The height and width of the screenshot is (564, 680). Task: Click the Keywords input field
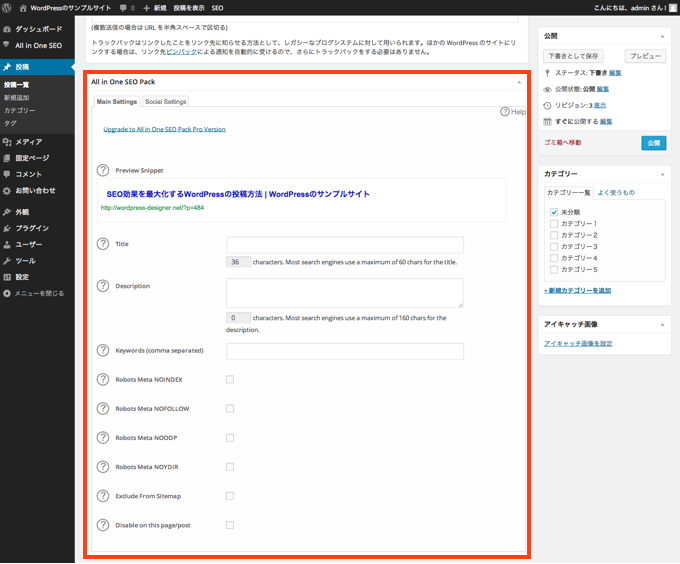345,351
